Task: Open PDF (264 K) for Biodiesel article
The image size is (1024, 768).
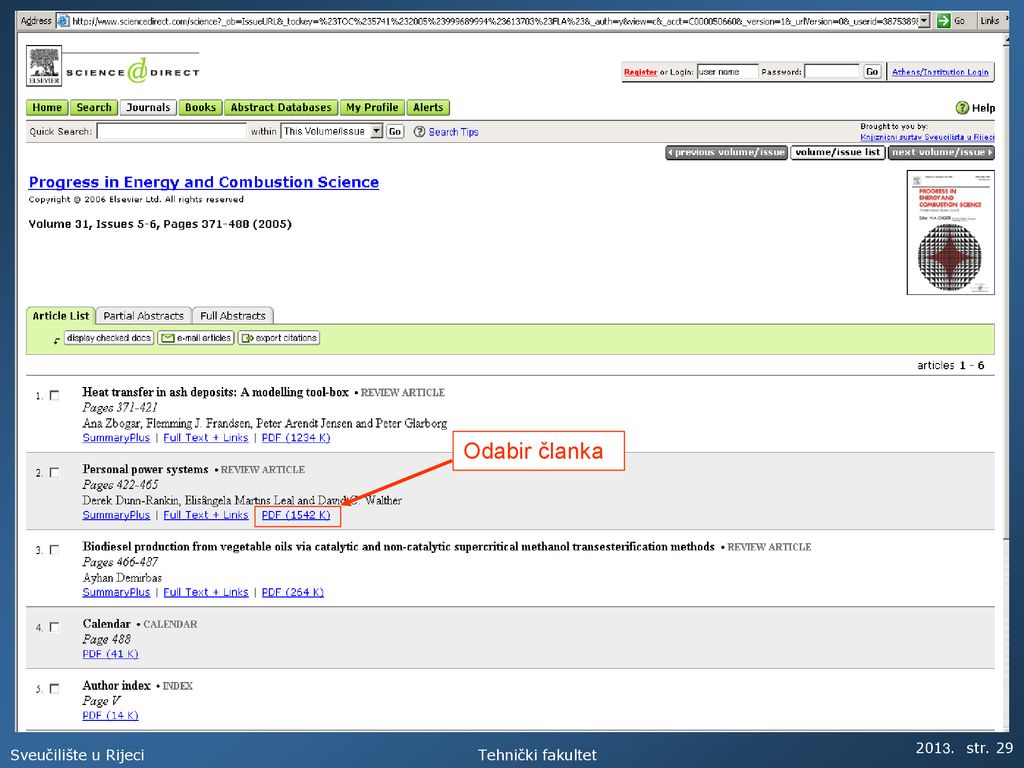Action: tap(293, 592)
